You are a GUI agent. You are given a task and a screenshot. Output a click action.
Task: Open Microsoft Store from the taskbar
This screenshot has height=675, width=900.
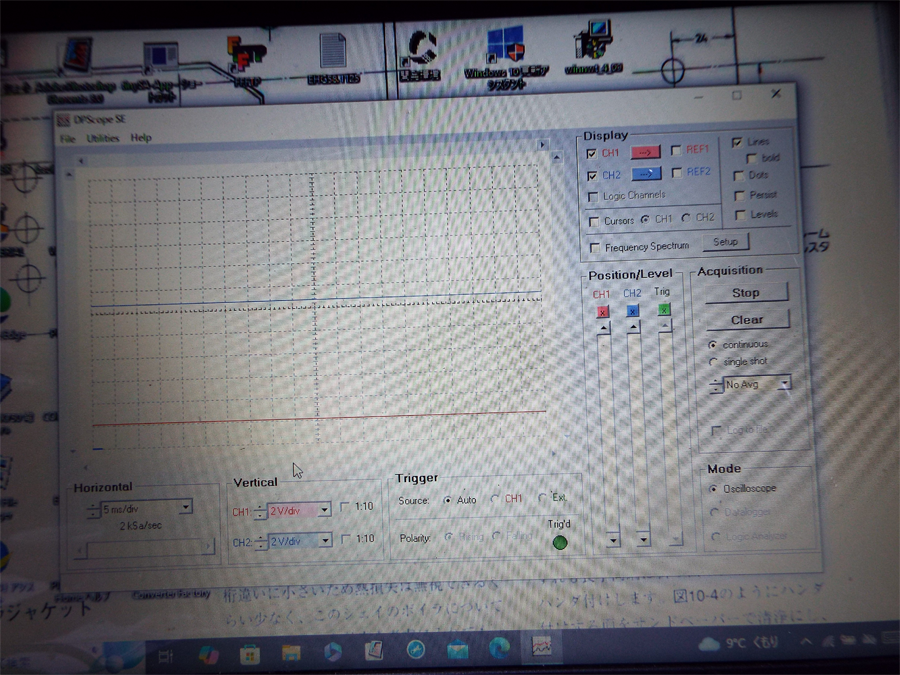249,654
